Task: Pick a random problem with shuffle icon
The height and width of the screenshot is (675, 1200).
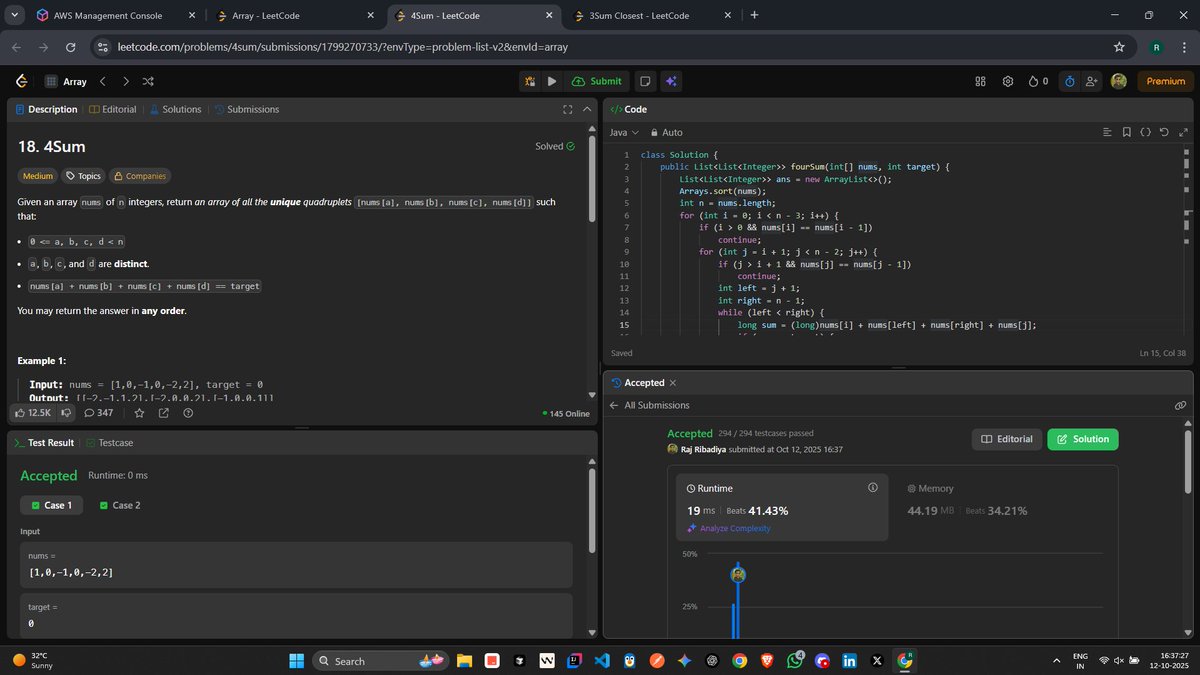Action: coord(148,81)
